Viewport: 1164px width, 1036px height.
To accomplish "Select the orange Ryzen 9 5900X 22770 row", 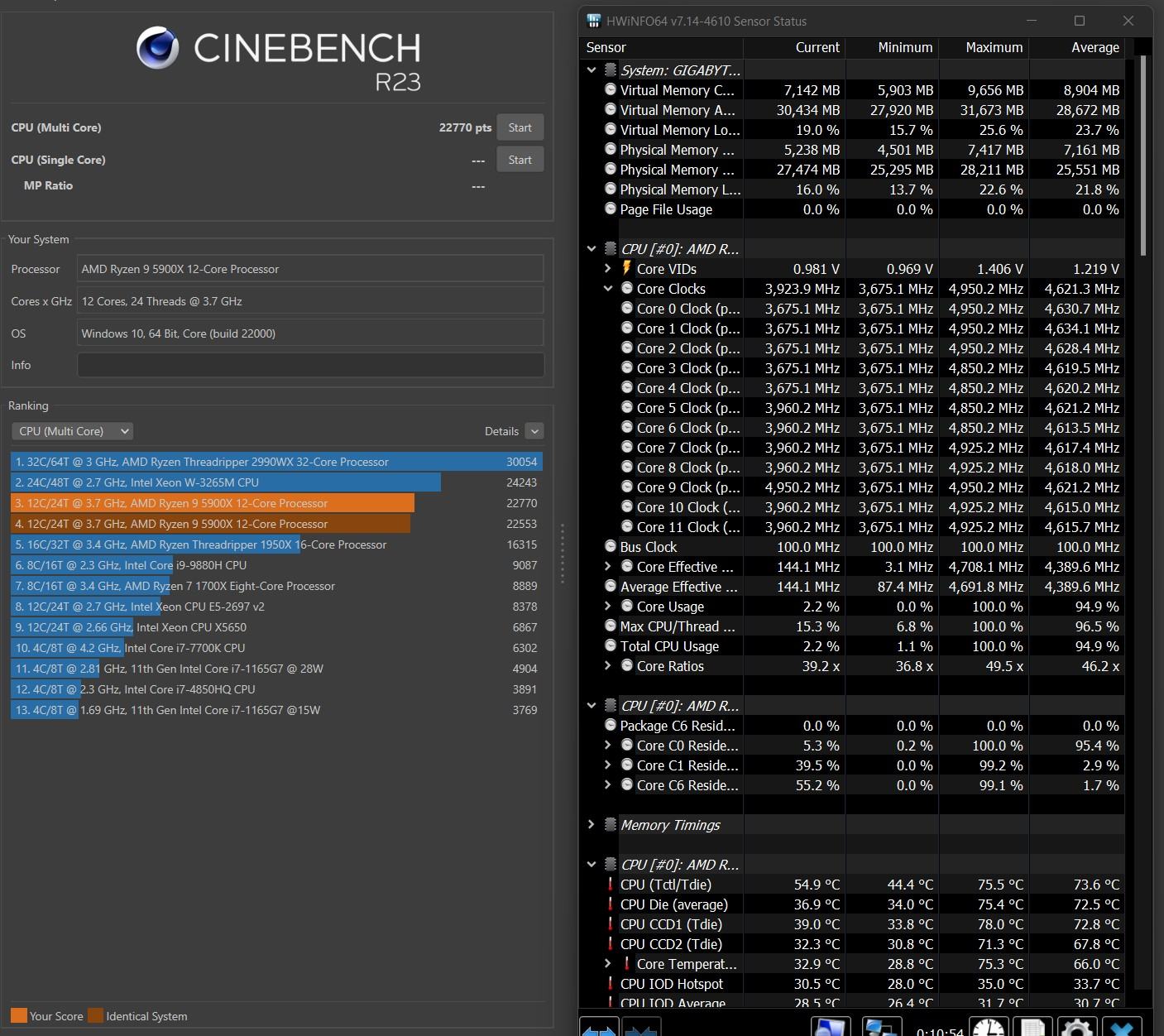I will click(276, 503).
